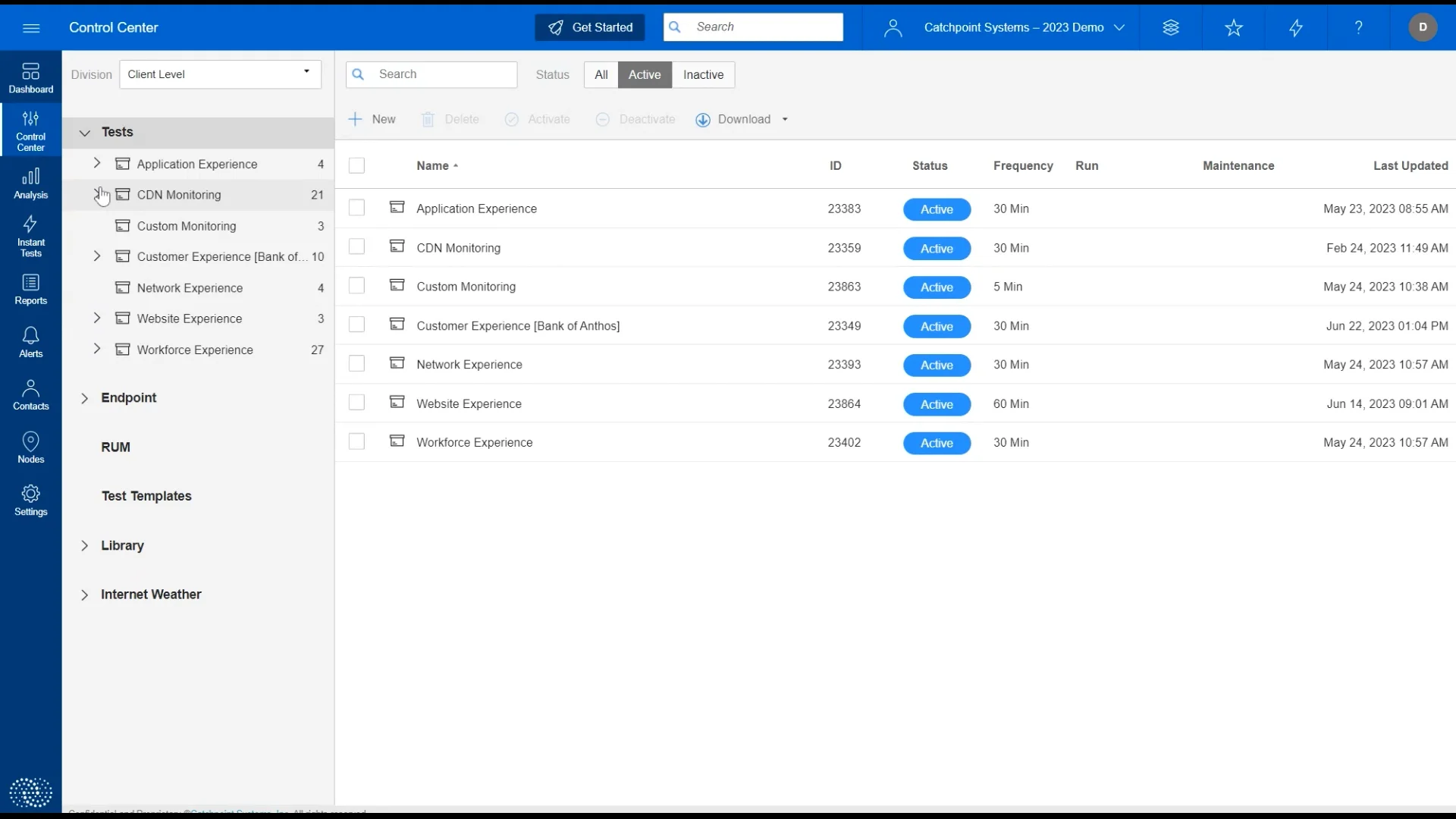Check the Network Experience row checkbox

(356, 364)
